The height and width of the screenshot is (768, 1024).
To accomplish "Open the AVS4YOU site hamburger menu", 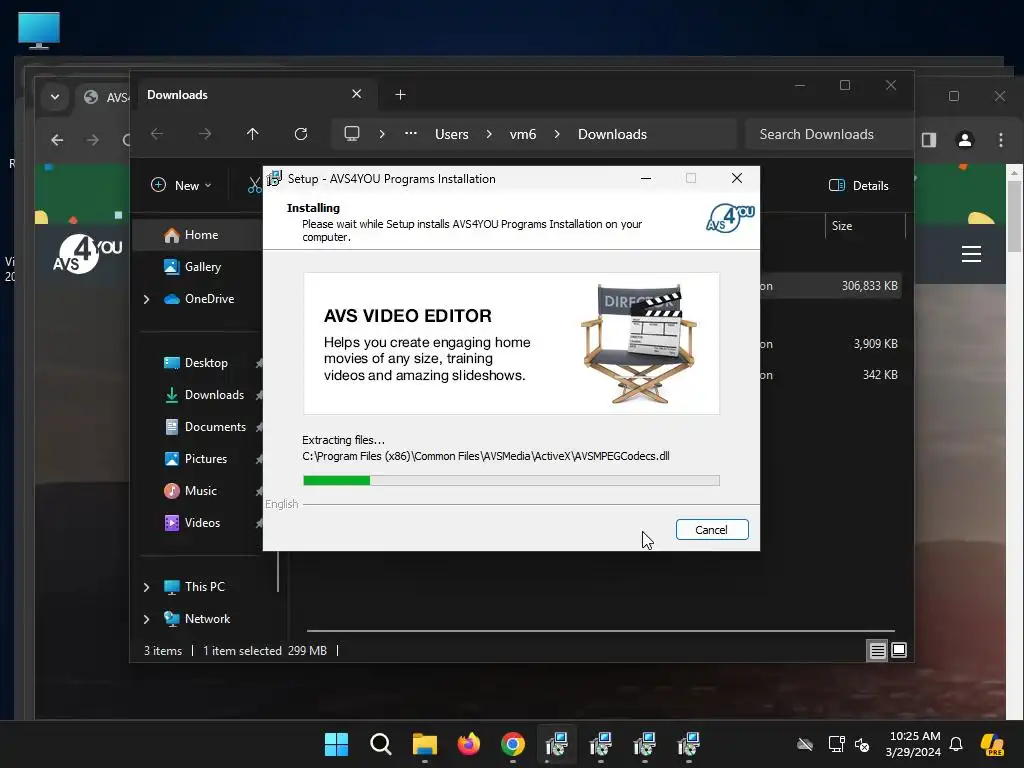I will [971, 253].
